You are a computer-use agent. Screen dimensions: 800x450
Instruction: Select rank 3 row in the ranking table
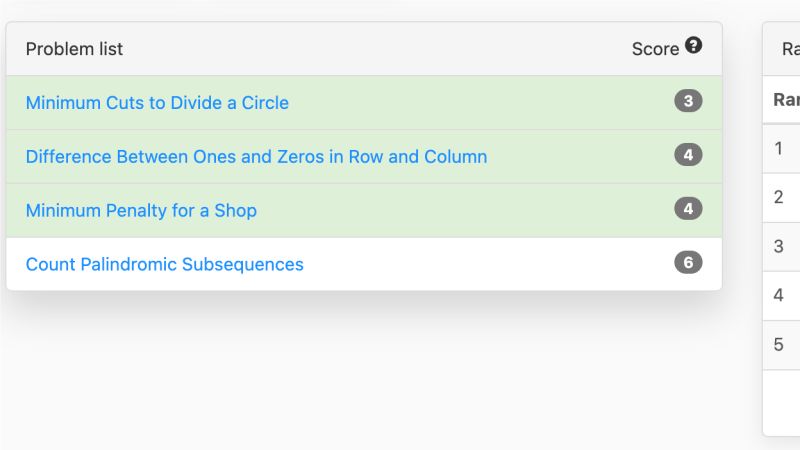782,246
